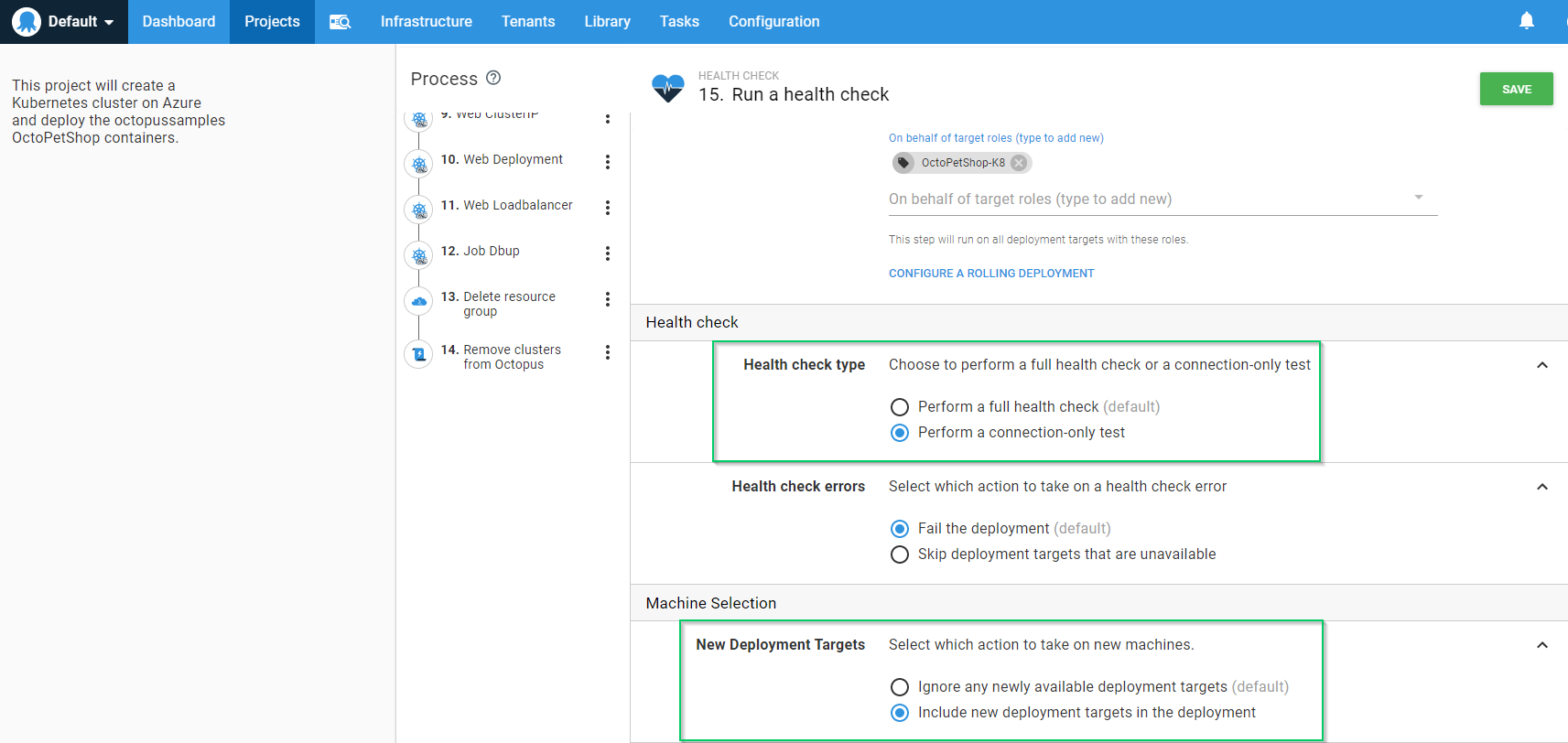This screenshot has height=743, width=1568.
Task: Open overflow menu for Web Deployment step
Action: pyautogui.click(x=607, y=162)
